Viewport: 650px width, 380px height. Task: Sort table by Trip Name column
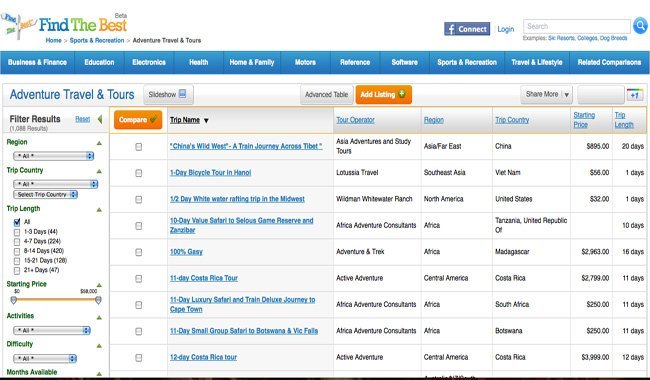[x=189, y=120]
